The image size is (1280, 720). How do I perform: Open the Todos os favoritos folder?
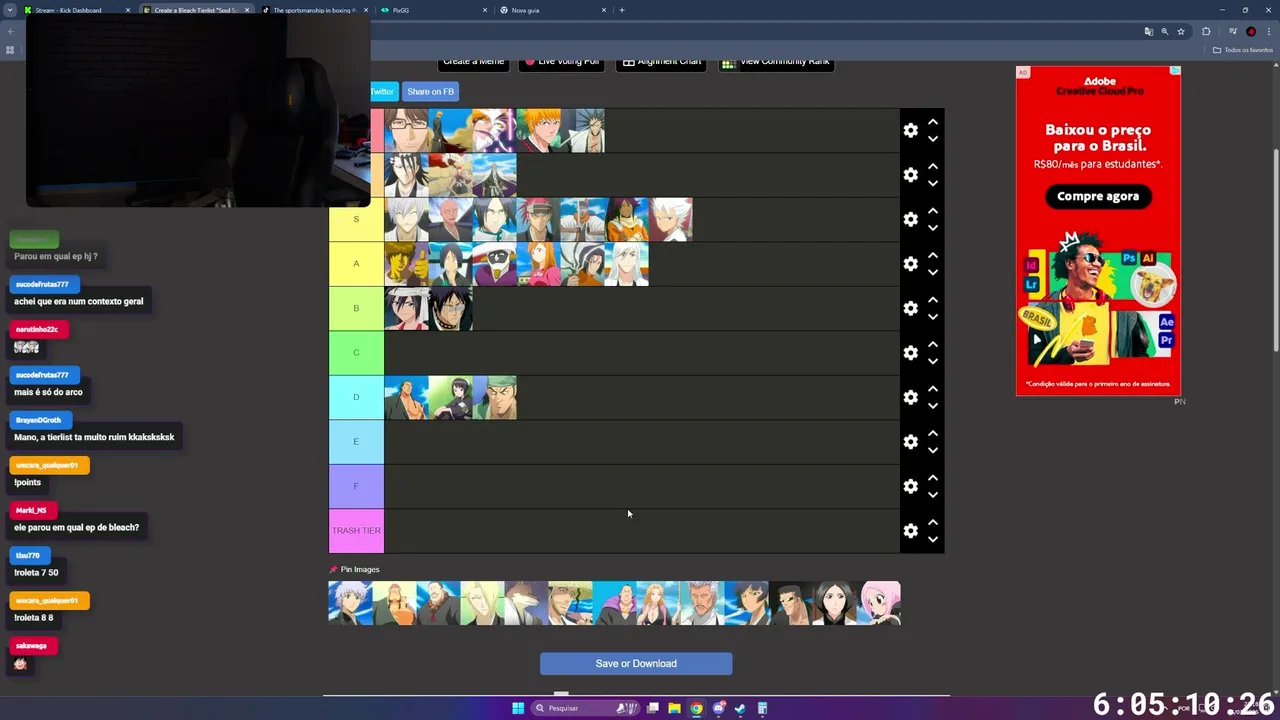coord(1243,50)
